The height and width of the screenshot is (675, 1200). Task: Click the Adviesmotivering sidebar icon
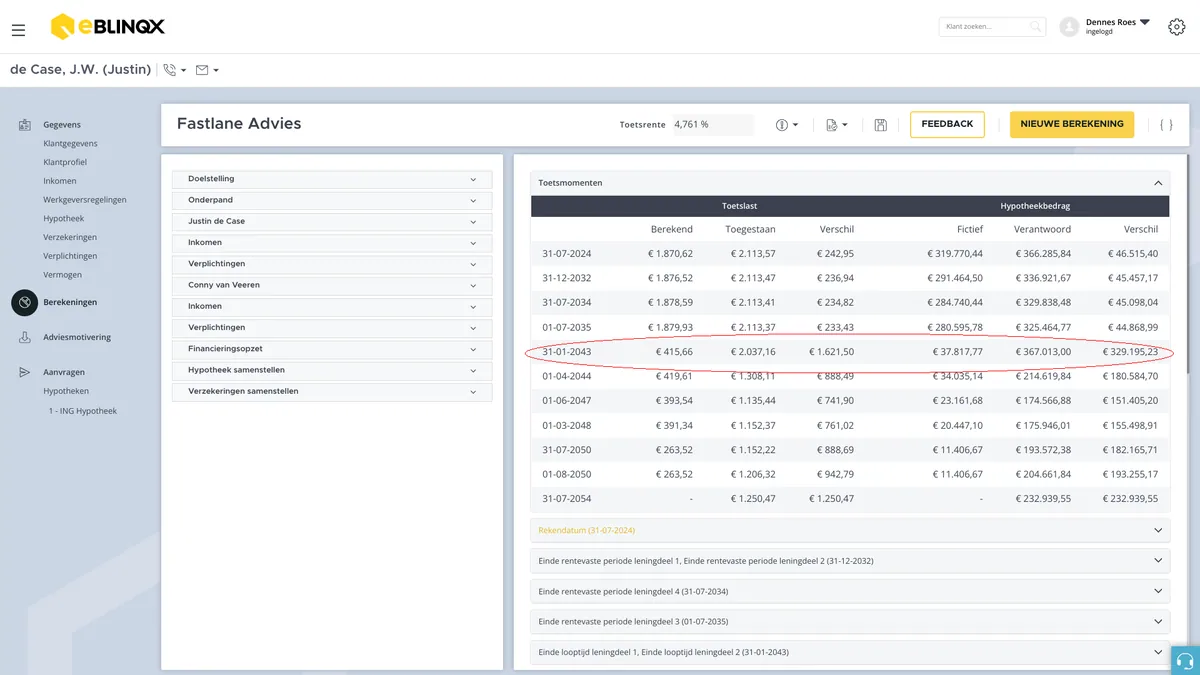point(25,338)
